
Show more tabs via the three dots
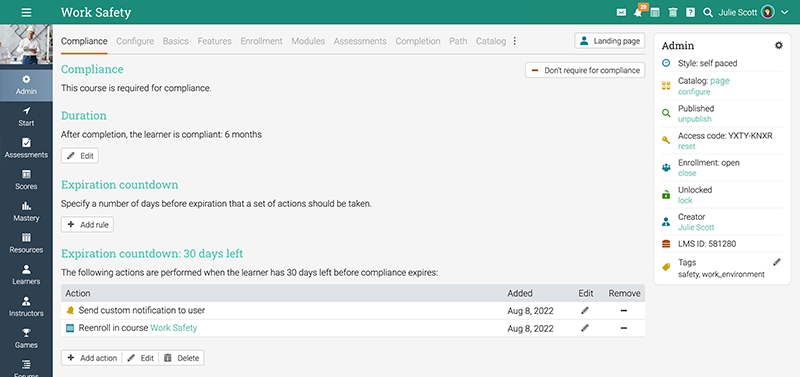(514, 41)
